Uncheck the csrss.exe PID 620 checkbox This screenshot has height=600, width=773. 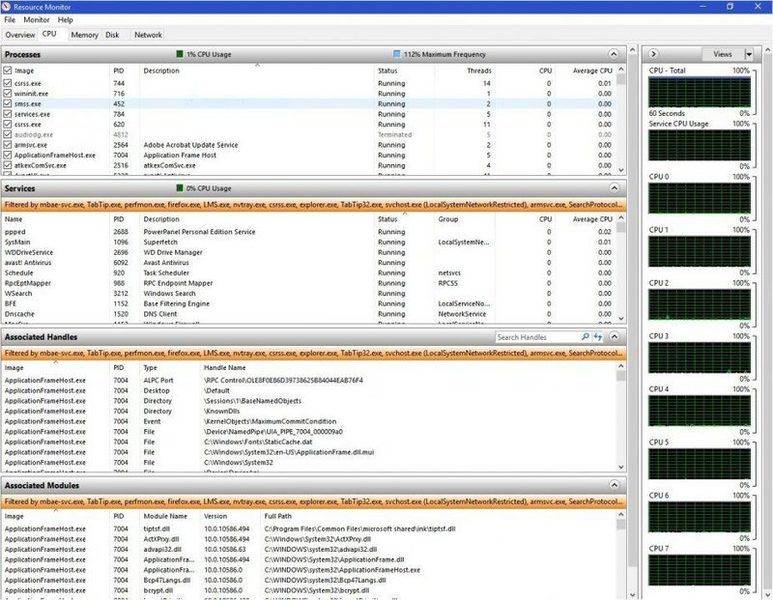tap(7, 124)
